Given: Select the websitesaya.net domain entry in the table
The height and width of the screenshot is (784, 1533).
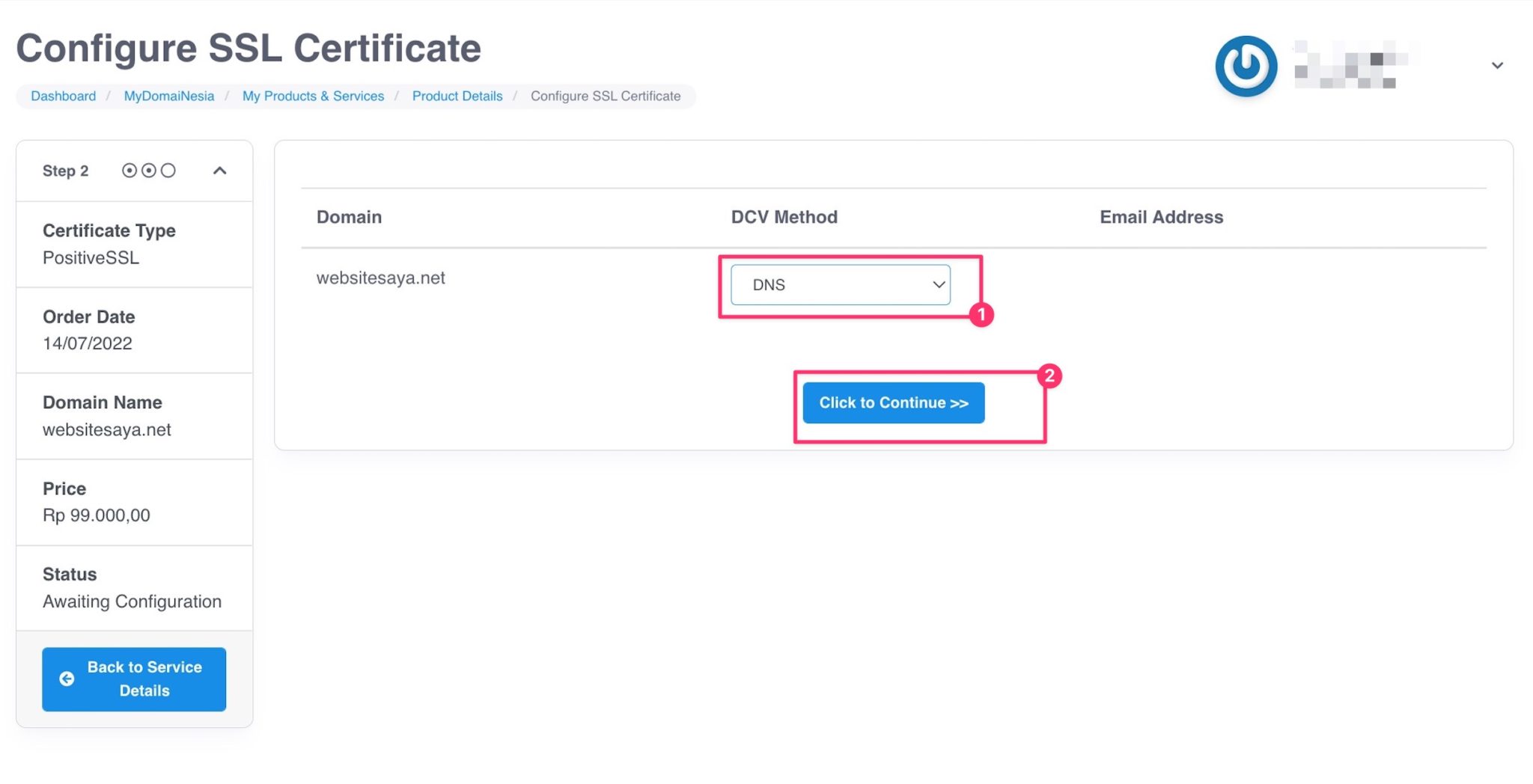Looking at the screenshot, I should [380, 278].
